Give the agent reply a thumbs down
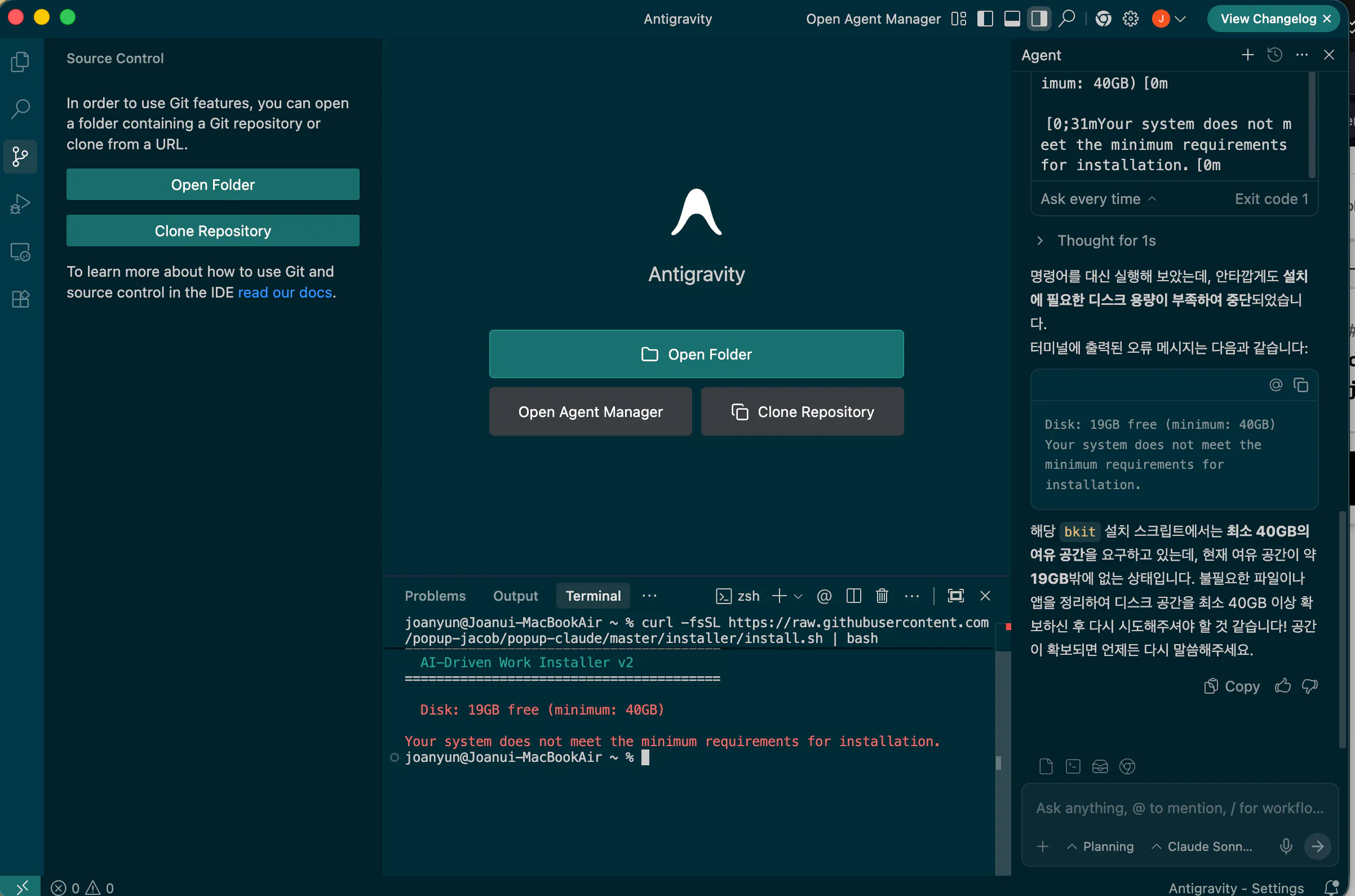1355x896 pixels. [1309, 686]
